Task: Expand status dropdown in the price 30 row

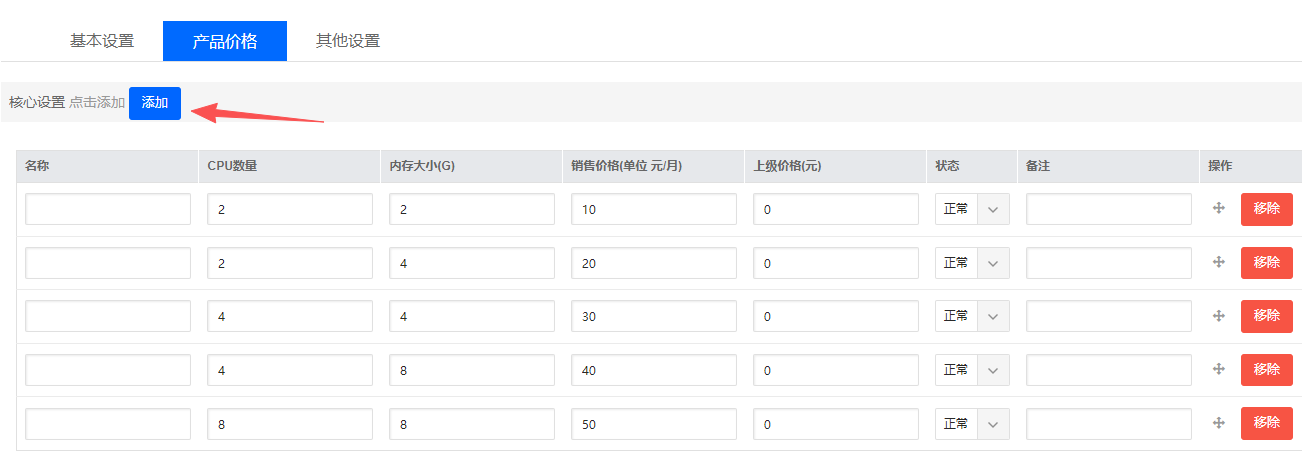Action: coord(972,316)
